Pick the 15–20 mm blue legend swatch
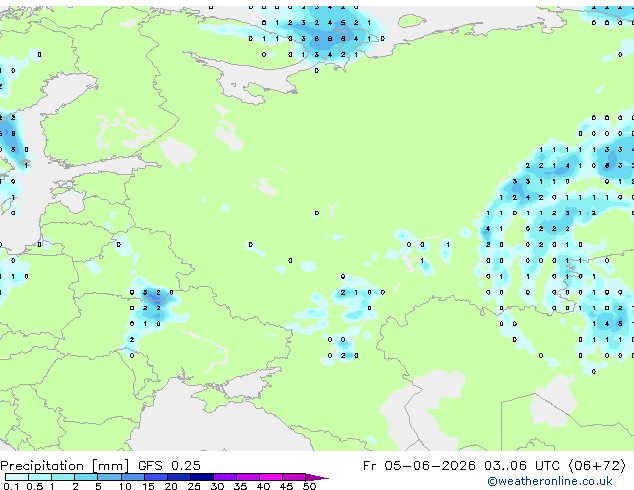 coord(156,477)
